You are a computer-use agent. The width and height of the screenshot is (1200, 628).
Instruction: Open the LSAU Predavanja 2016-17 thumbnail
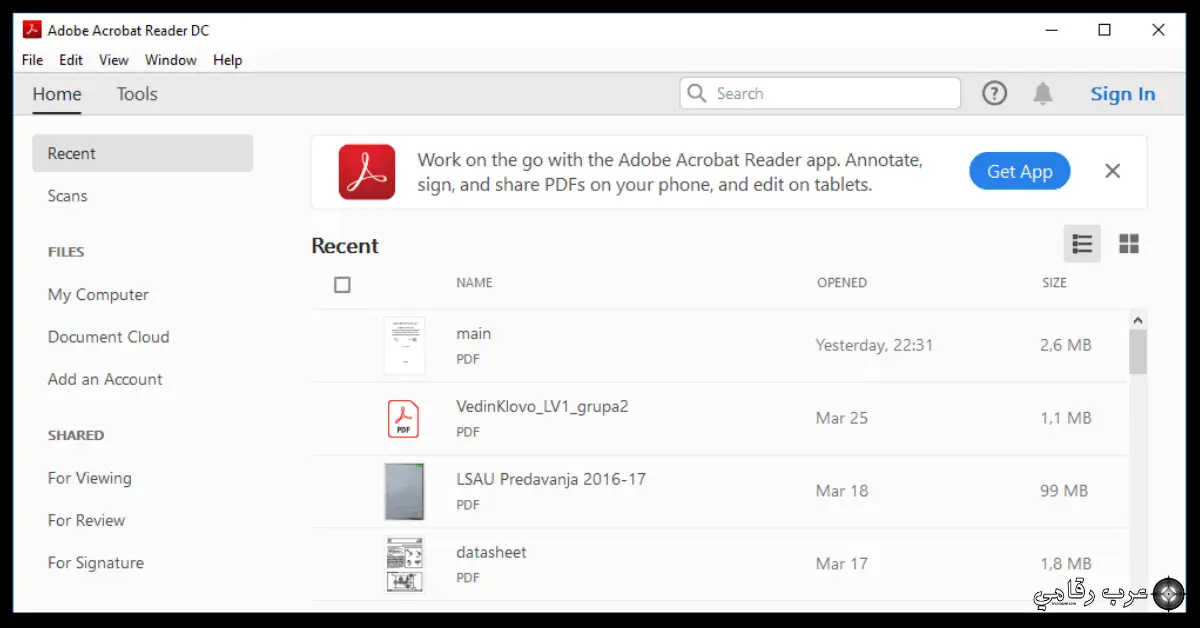(404, 491)
